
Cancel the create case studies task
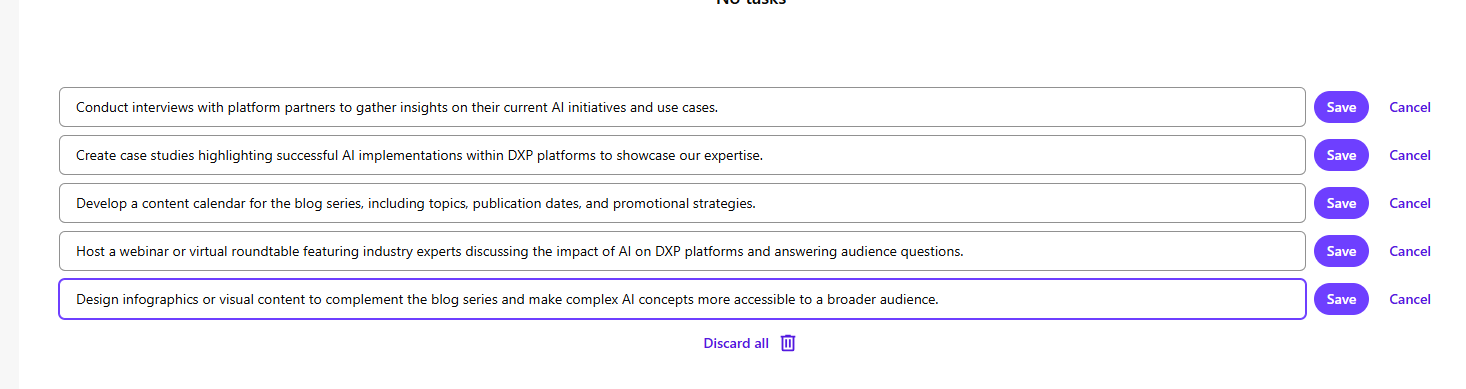point(1410,155)
